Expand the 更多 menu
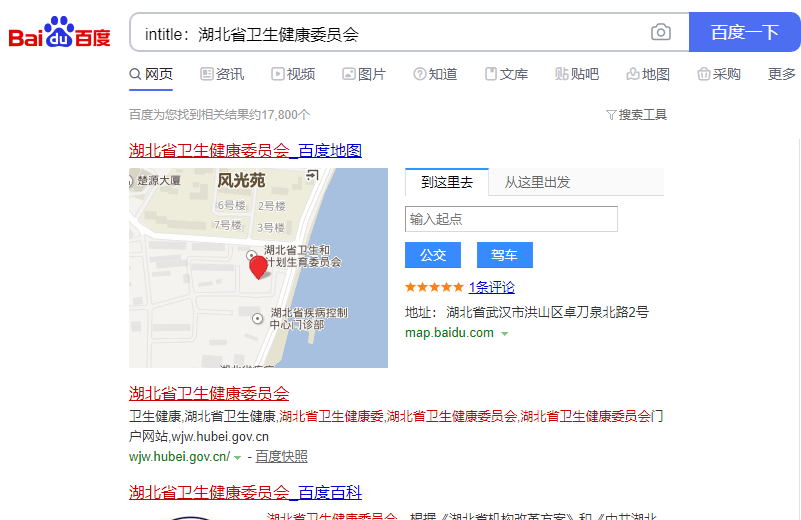Viewport: 801px width, 520px height. [x=782, y=75]
